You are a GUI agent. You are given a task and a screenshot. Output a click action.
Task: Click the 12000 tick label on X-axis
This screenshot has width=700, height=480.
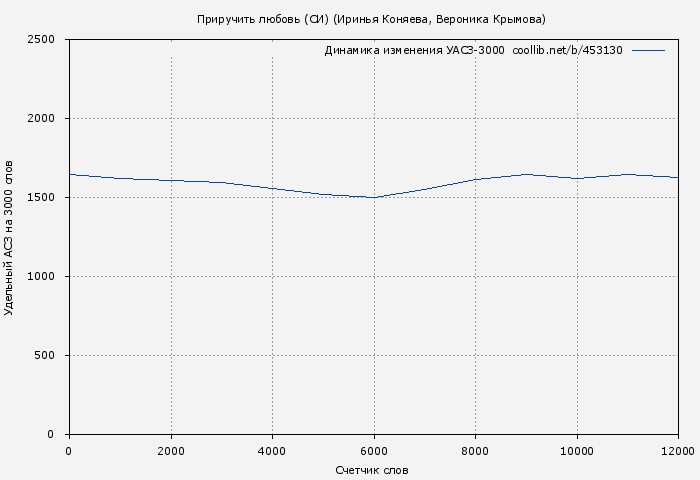[x=677, y=451]
